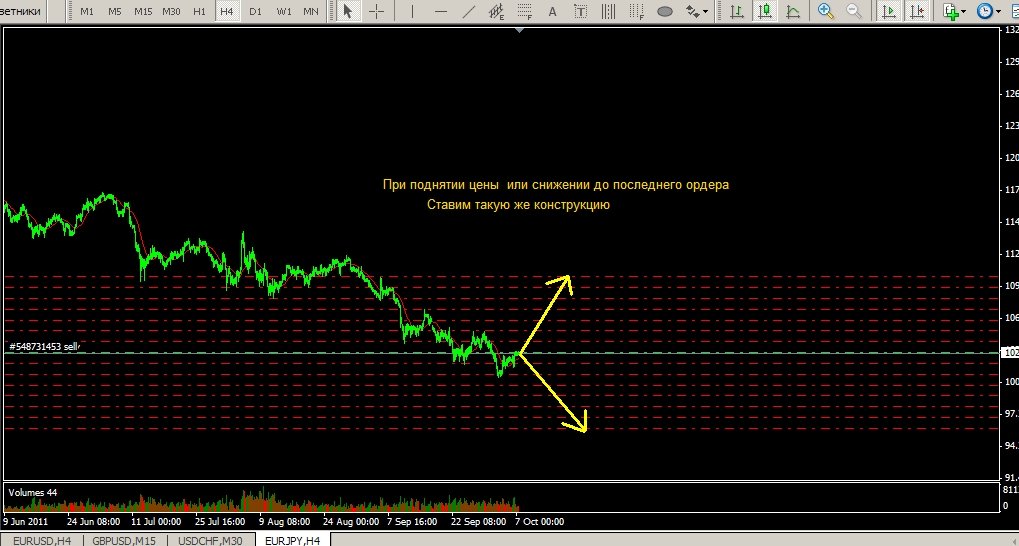This screenshot has height=546, width=1019.
Task: Click the #548731453 sell order label
Action: pos(44,346)
